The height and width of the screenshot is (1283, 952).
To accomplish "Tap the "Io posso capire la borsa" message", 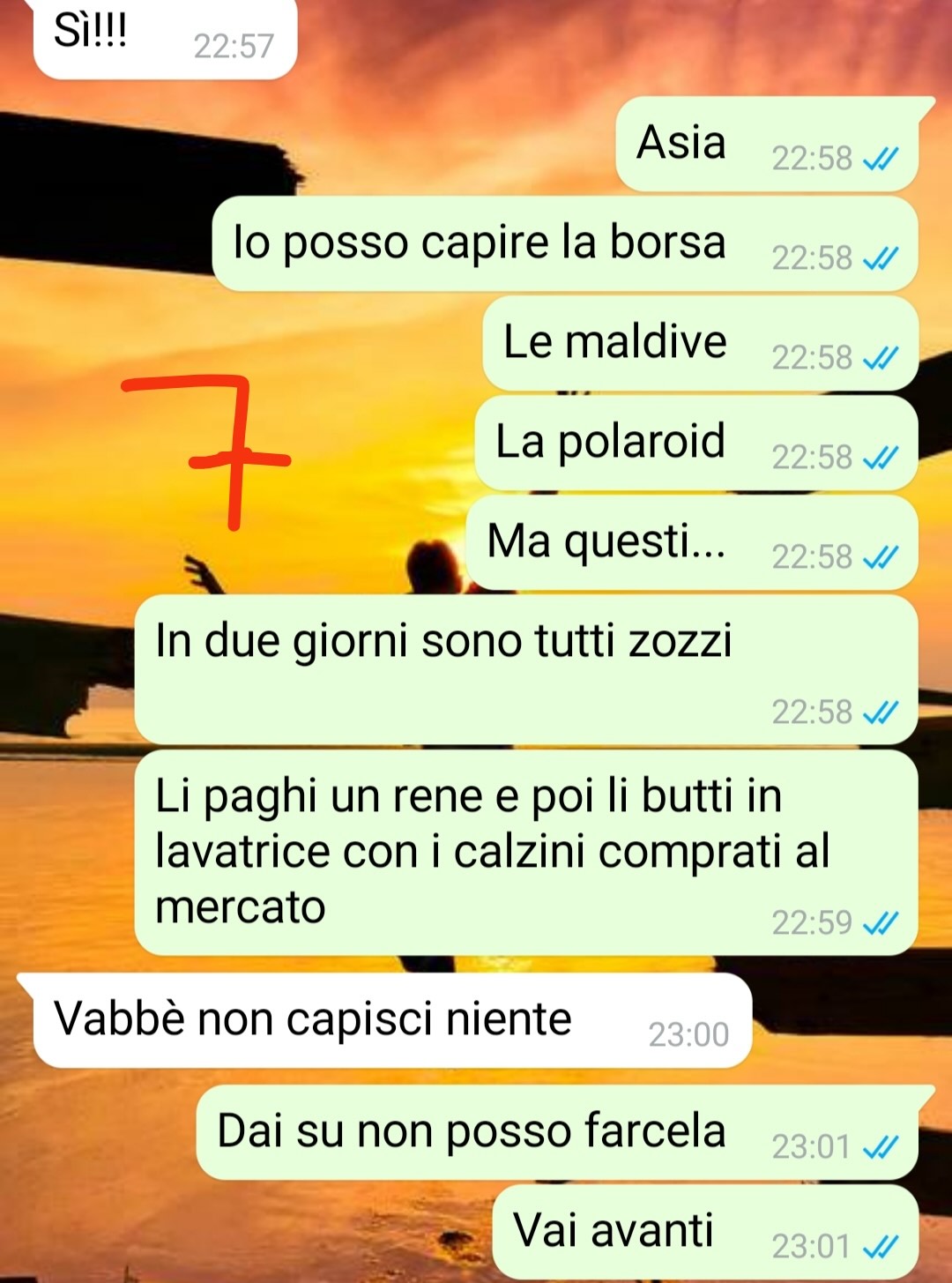I will 565,243.
